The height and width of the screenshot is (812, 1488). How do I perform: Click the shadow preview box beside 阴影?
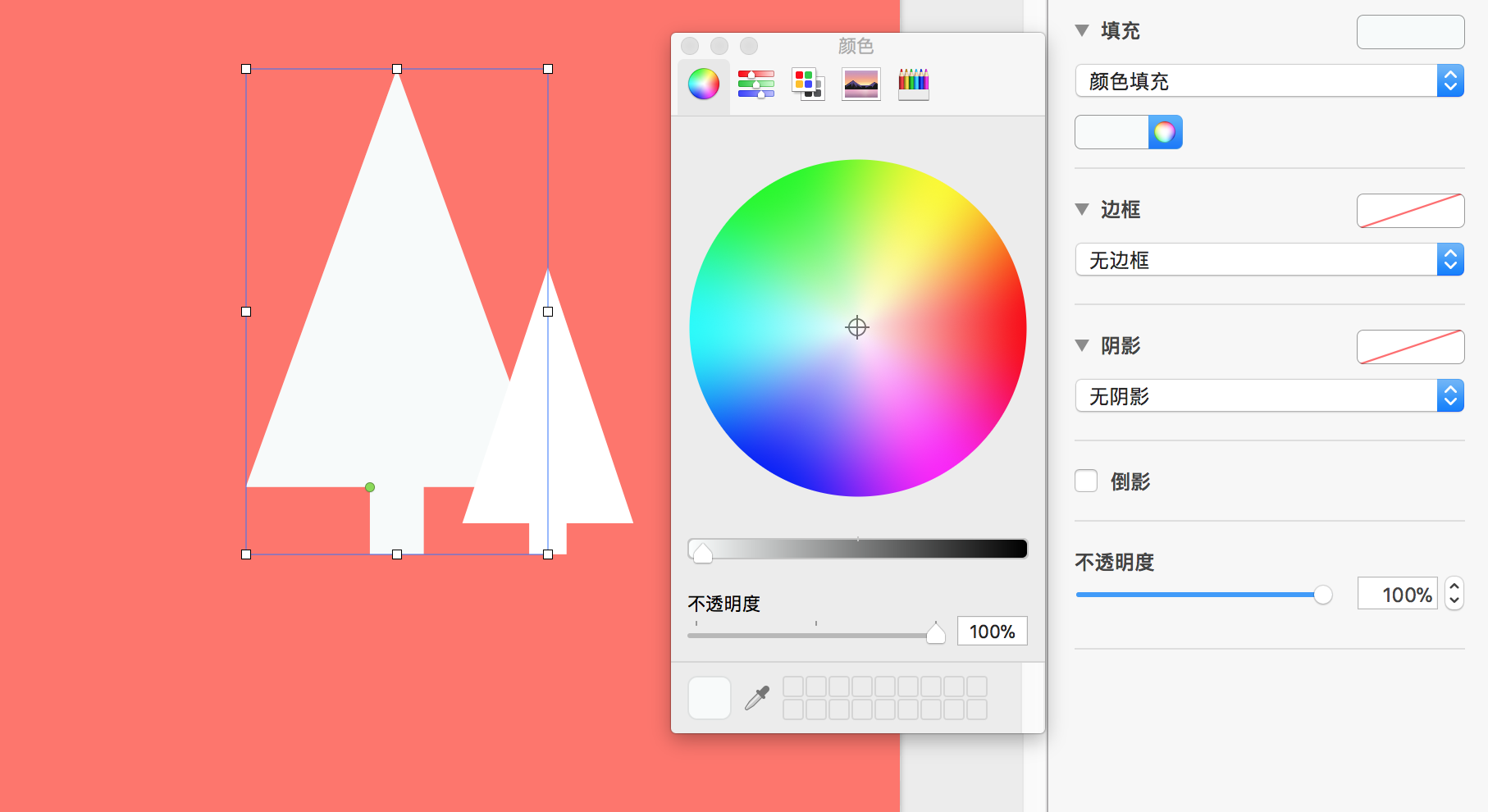coord(1410,347)
